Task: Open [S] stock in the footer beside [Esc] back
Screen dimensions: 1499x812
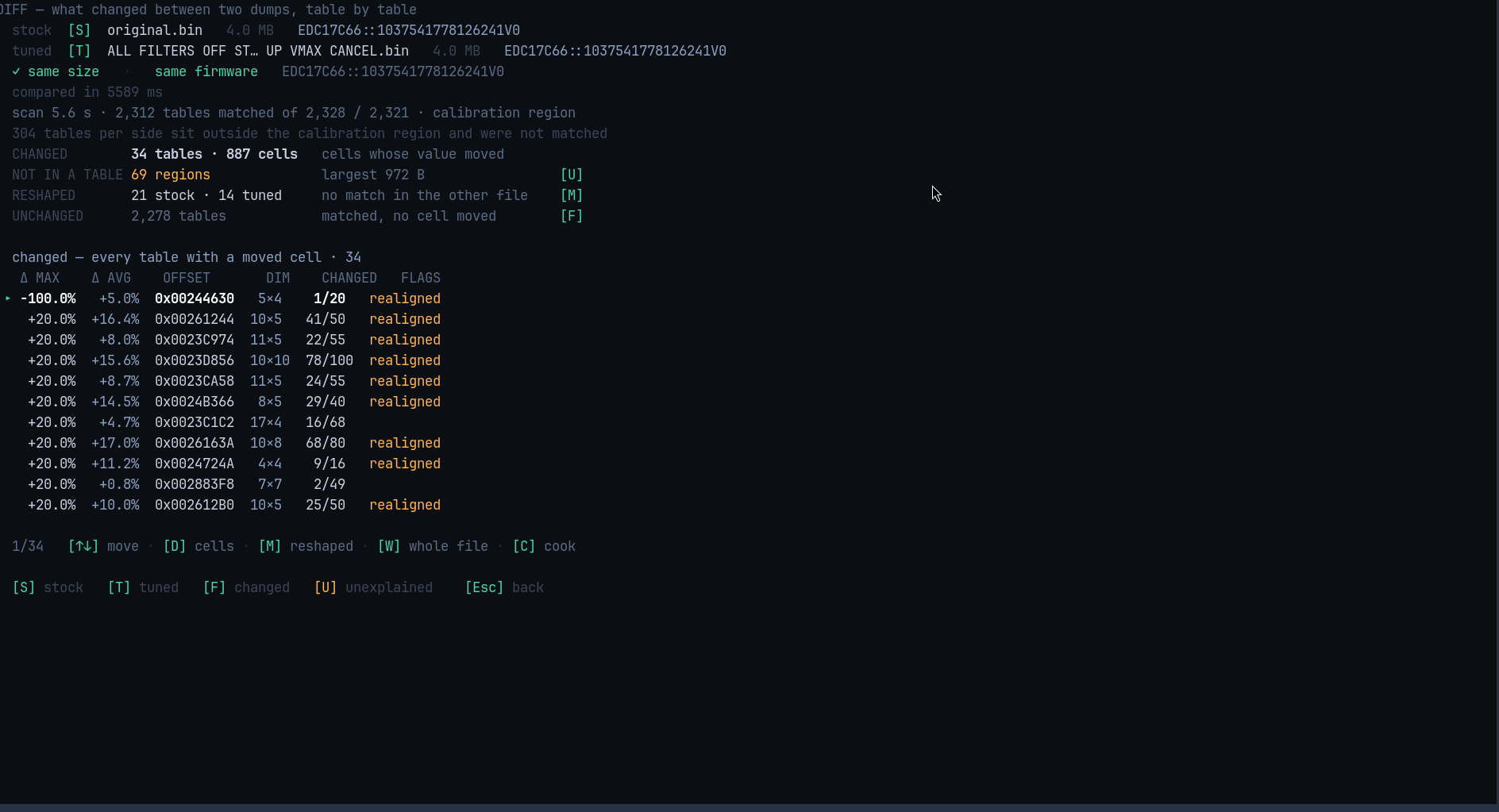Action: 48,587
